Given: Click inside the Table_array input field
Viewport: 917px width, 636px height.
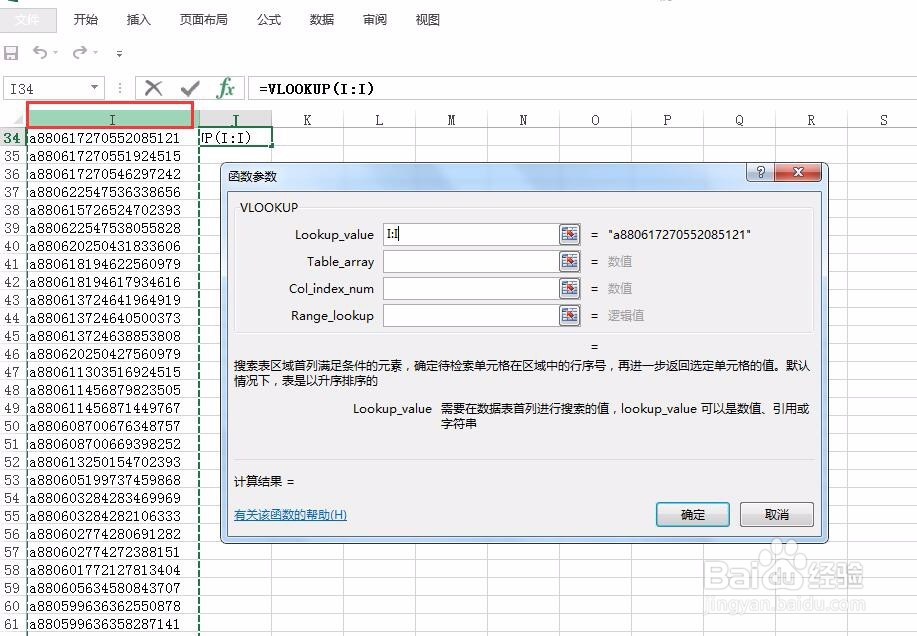Looking at the screenshot, I should (480, 261).
